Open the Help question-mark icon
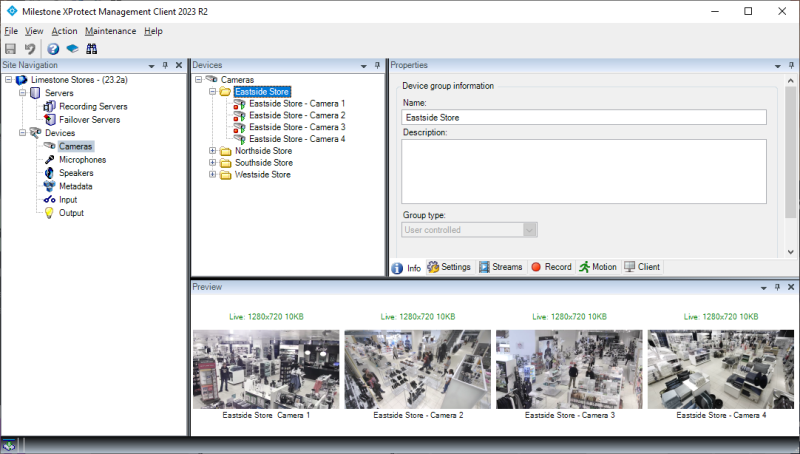This screenshot has height=454, width=800. coord(53,48)
